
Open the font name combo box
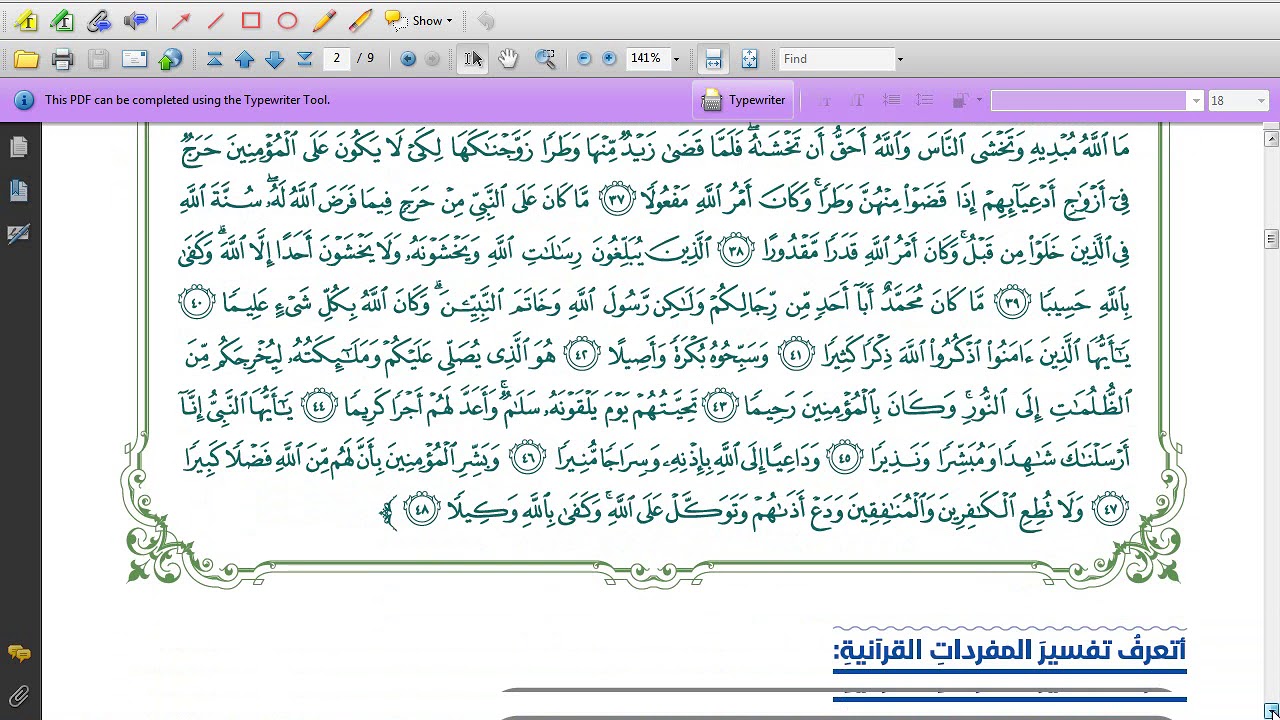point(1097,100)
